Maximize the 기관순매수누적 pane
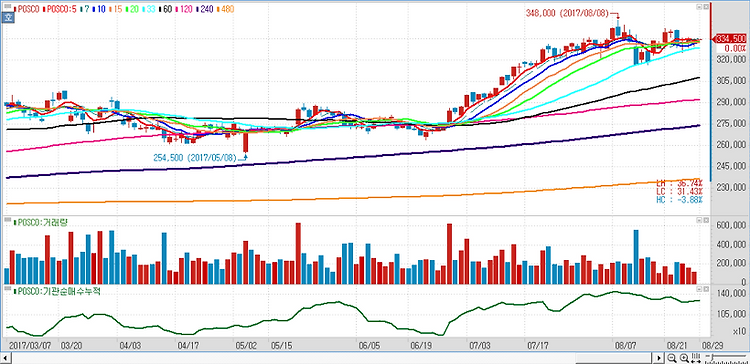 tap(706, 290)
